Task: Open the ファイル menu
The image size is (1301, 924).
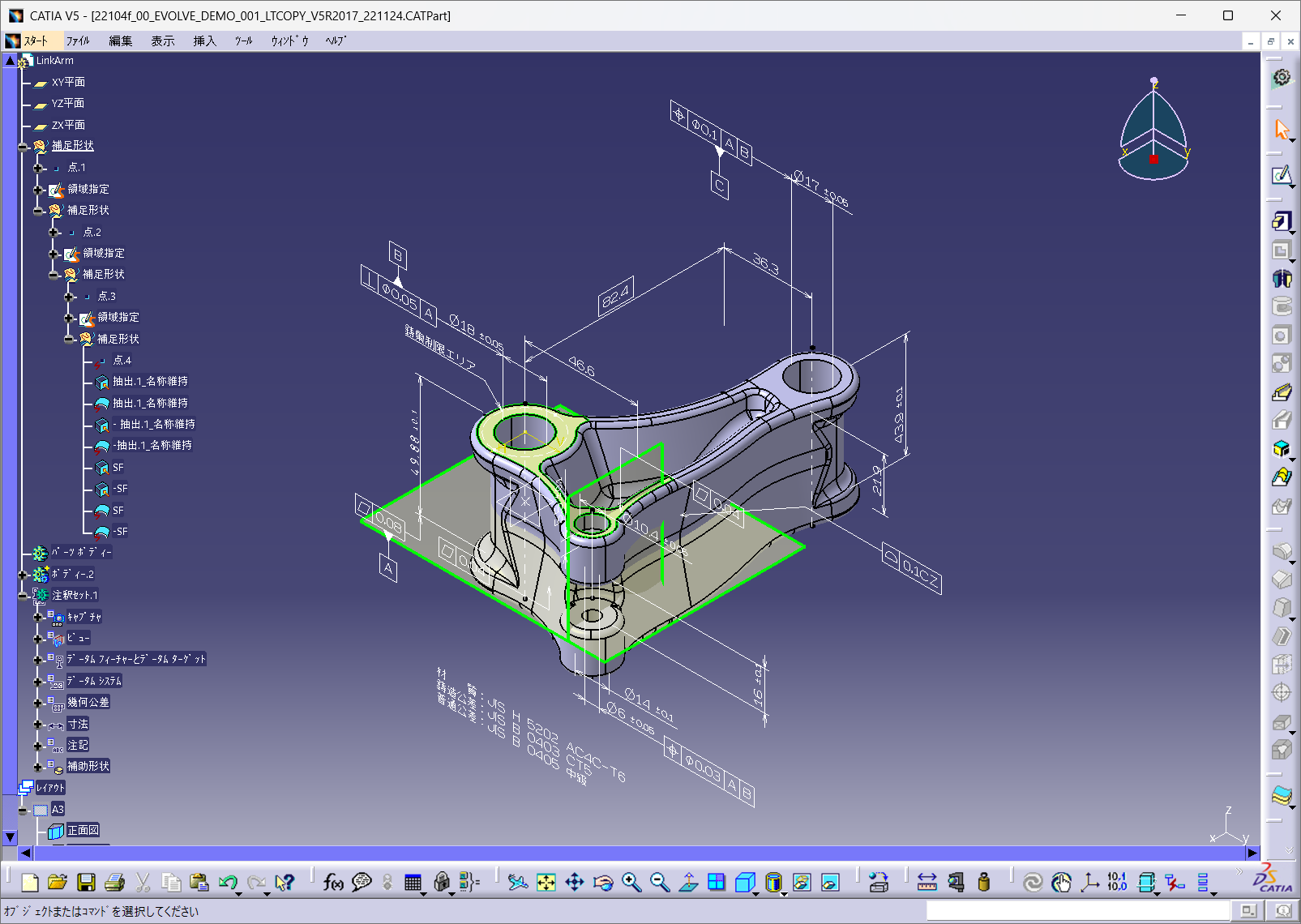Action: (78, 41)
